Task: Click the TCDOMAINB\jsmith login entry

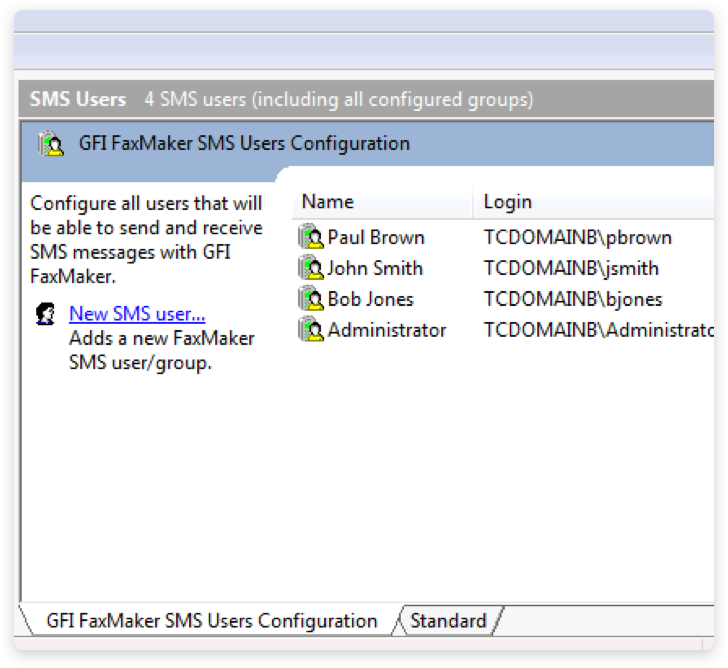Action: pyautogui.click(x=571, y=269)
